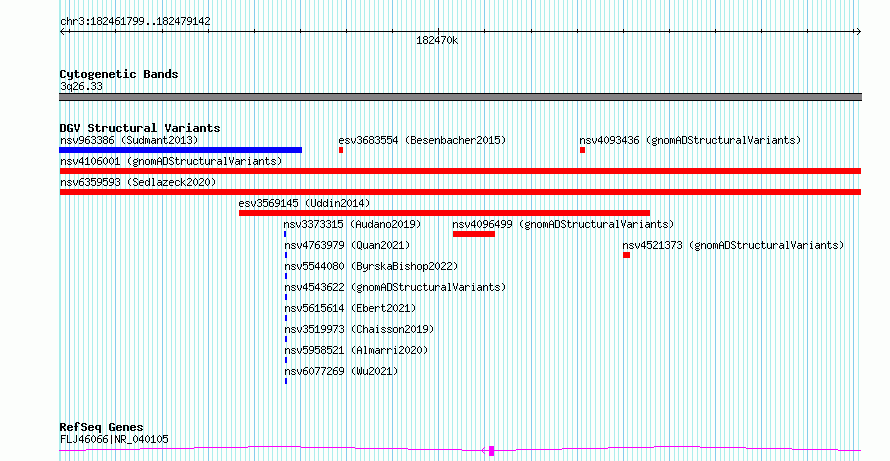Open the nsv5958521 (Almarri2020) label

coord(356,350)
